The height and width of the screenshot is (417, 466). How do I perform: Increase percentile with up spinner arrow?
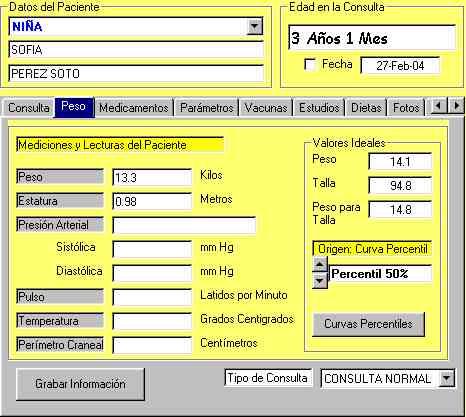pos(320,265)
